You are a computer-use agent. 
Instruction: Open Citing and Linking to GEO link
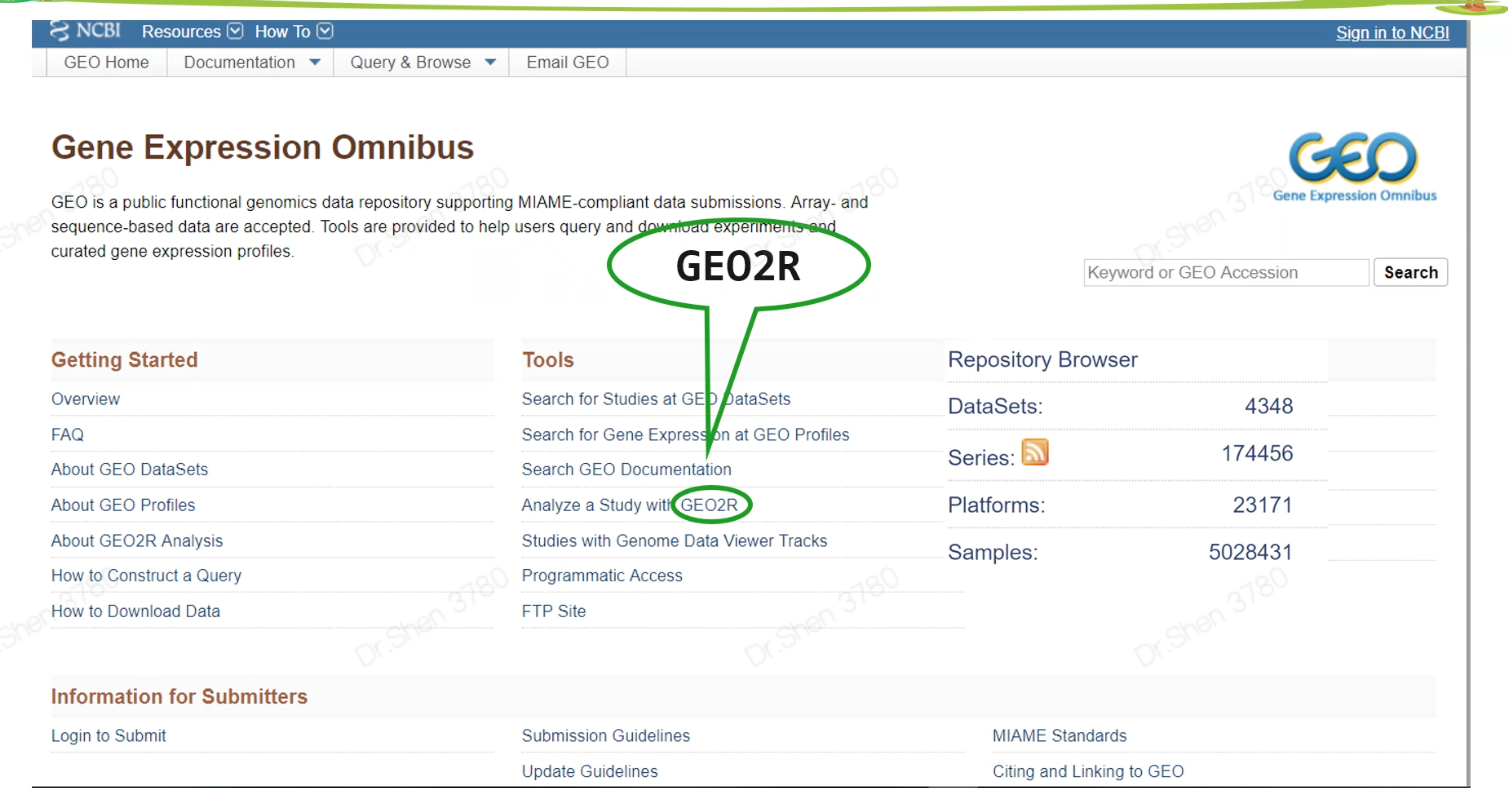point(1088,772)
